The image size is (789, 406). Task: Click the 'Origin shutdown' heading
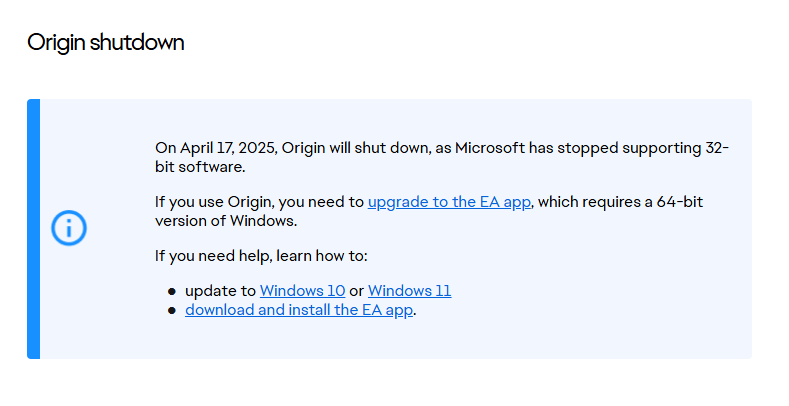[x=106, y=43]
